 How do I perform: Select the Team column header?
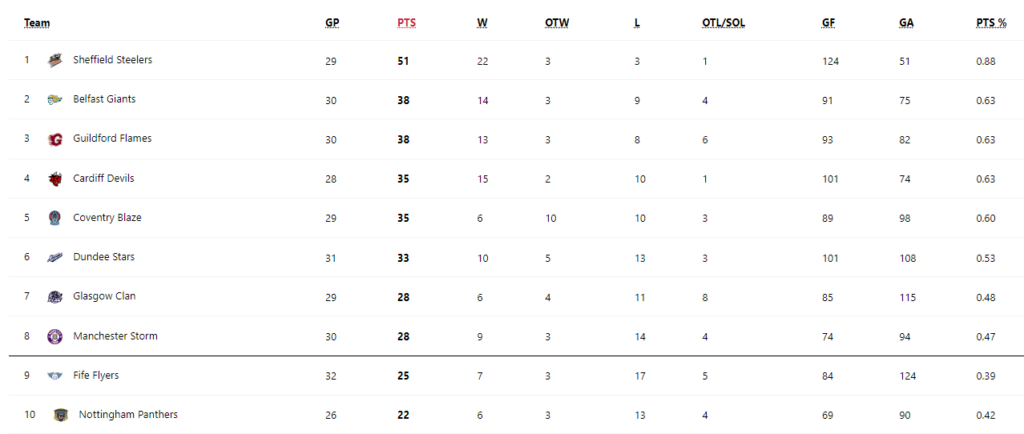[37, 23]
